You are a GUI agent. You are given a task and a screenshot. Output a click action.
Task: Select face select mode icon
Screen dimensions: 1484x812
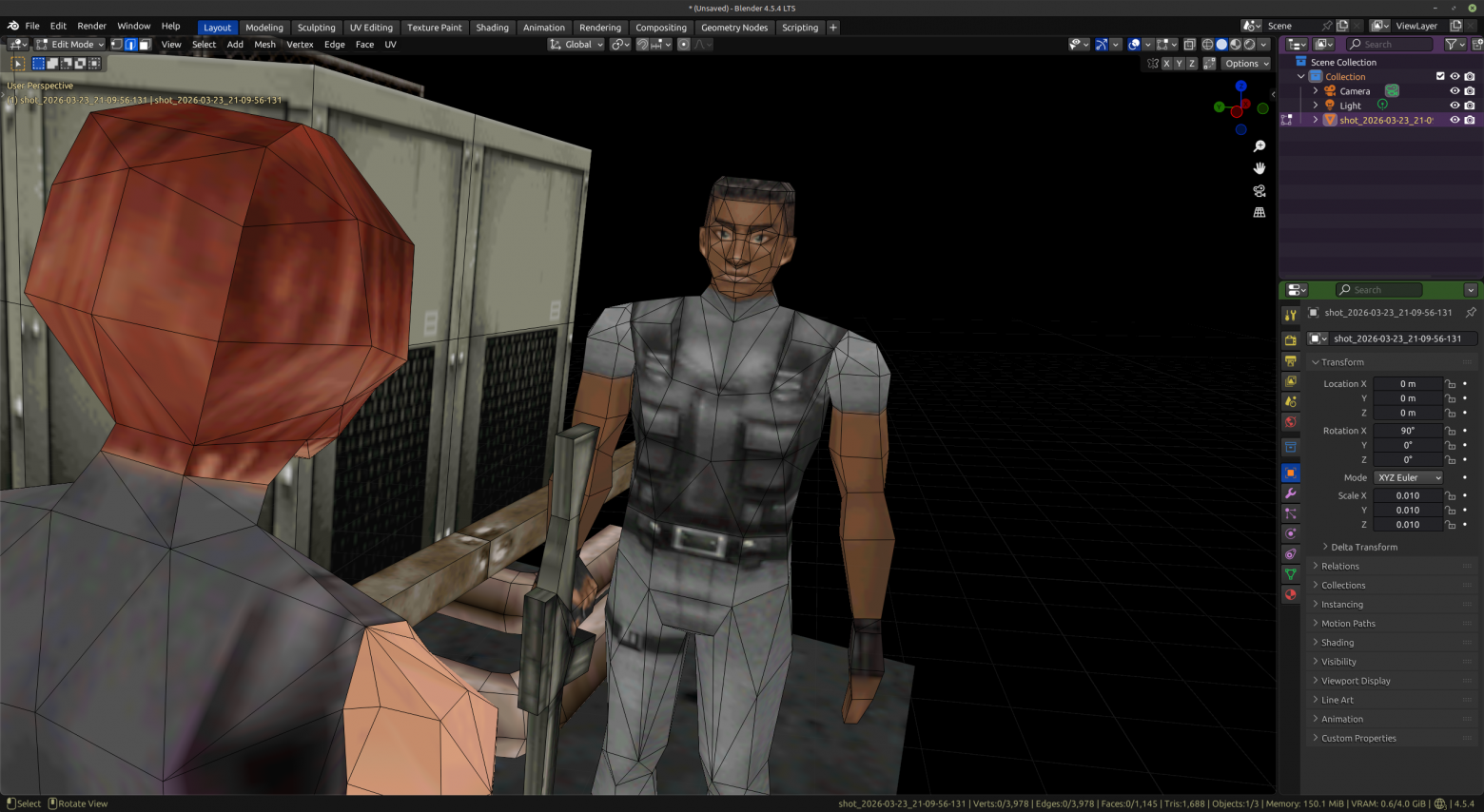coord(145,44)
